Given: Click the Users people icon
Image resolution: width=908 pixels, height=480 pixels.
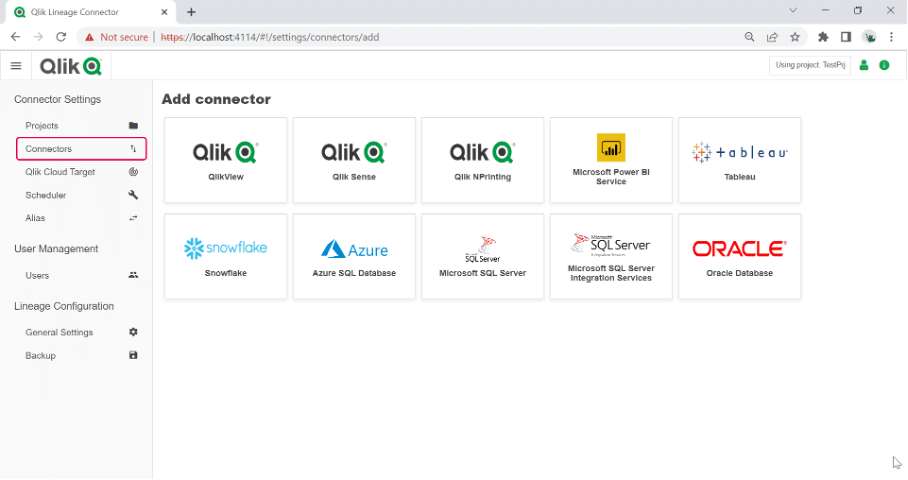Looking at the screenshot, I should click(133, 275).
